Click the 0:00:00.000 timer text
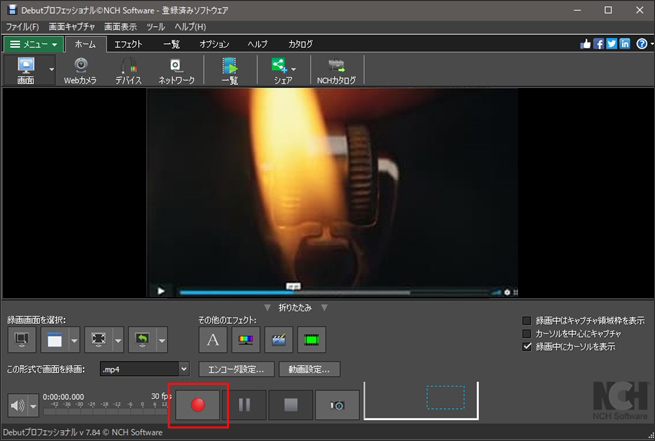Viewport: 655px width, 441px height. tap(63, 397)
